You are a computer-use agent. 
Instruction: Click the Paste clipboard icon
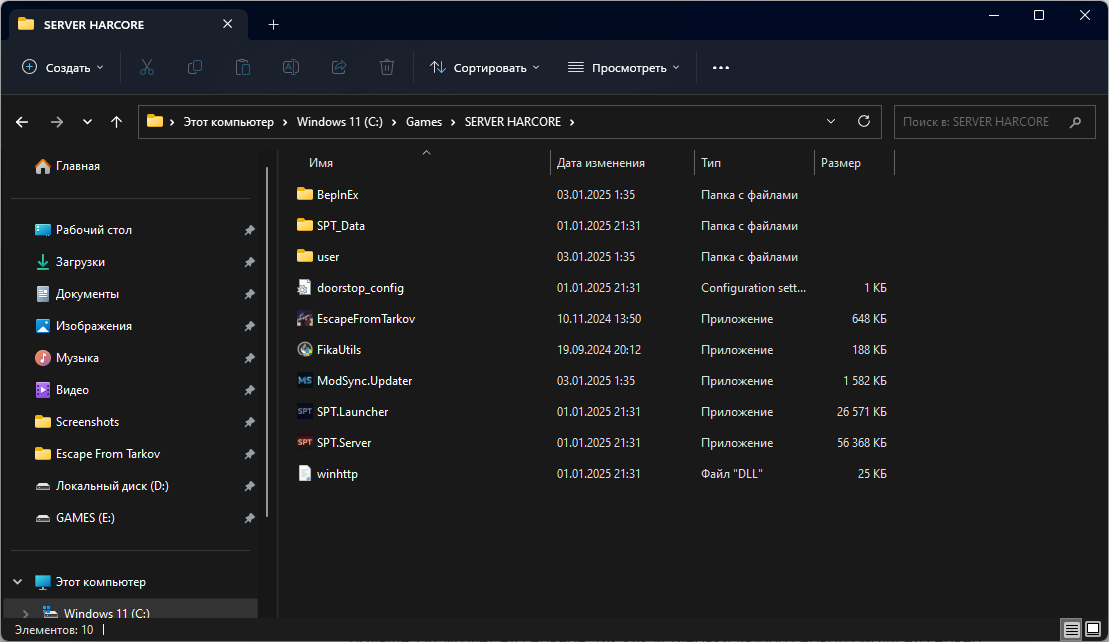pyautogui.click(x=243, y=67)
